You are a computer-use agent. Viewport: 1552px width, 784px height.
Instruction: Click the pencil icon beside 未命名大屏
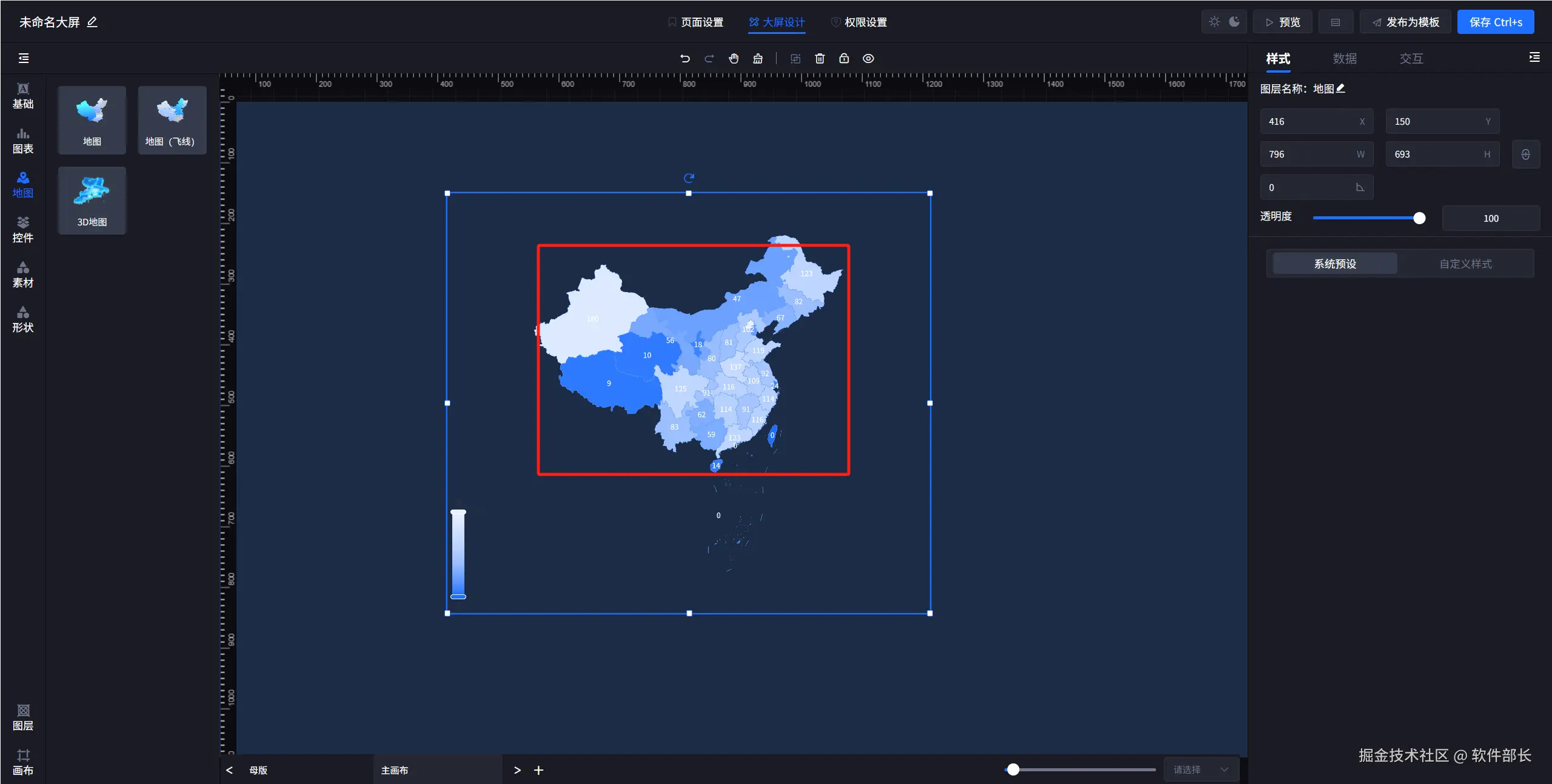click(92, 22)
